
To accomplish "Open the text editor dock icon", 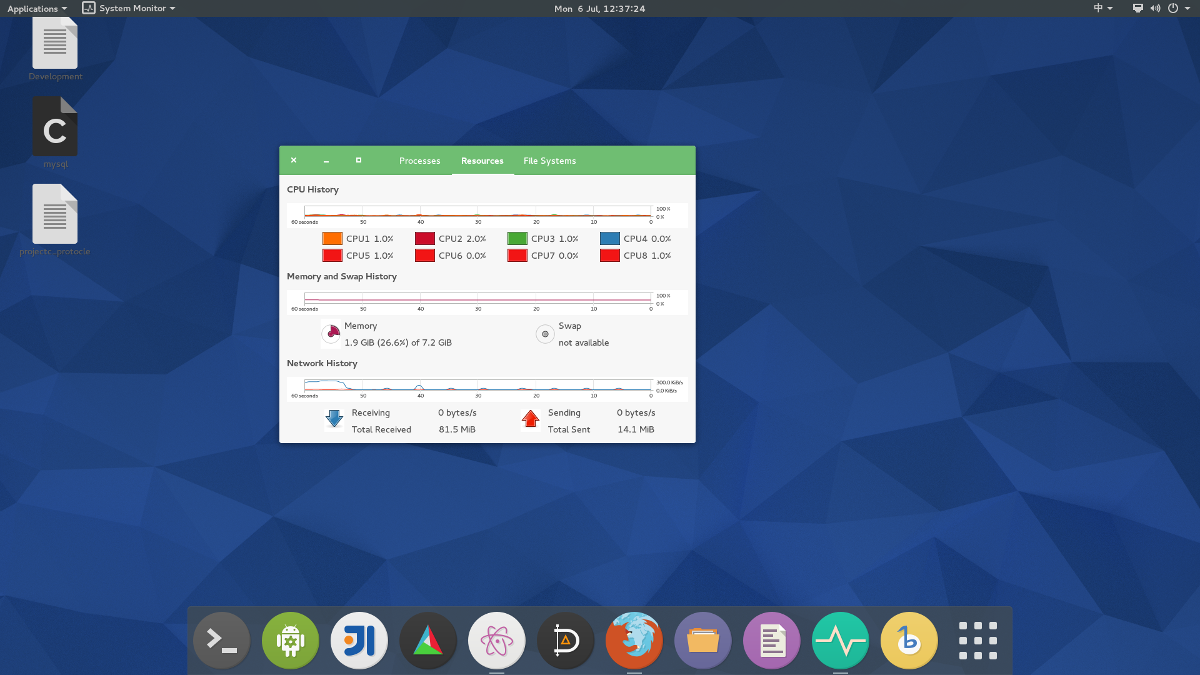I will pos(771,640).
